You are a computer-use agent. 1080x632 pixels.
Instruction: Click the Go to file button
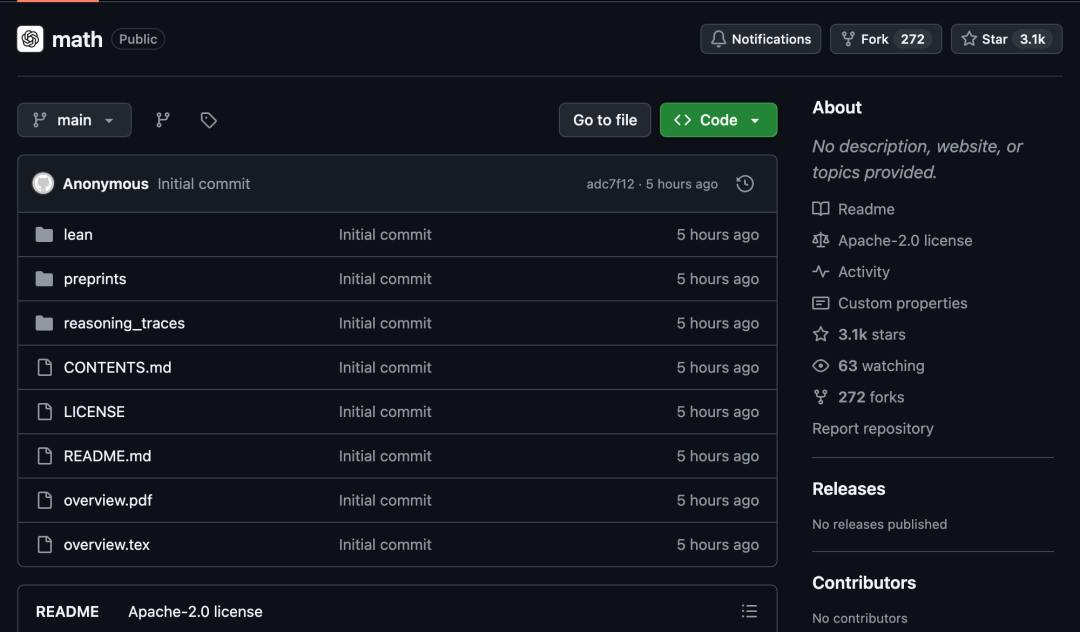click(x=605, y=120)
